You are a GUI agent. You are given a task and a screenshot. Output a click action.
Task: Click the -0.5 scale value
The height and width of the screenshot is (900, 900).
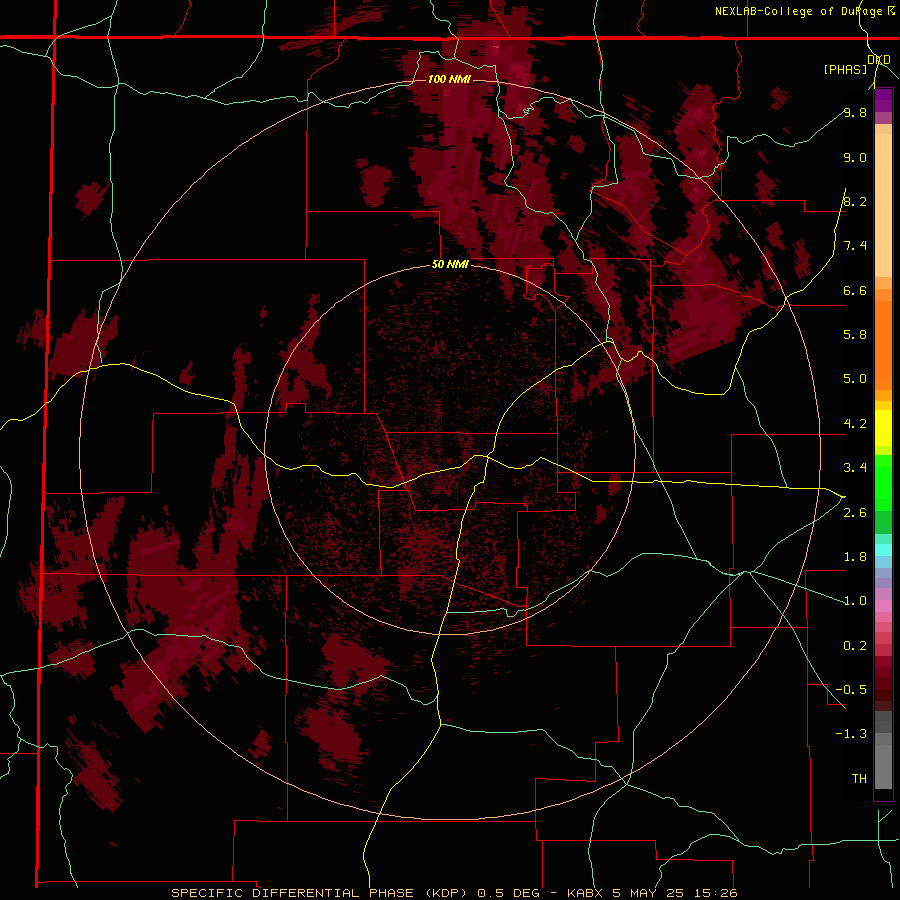851,690
